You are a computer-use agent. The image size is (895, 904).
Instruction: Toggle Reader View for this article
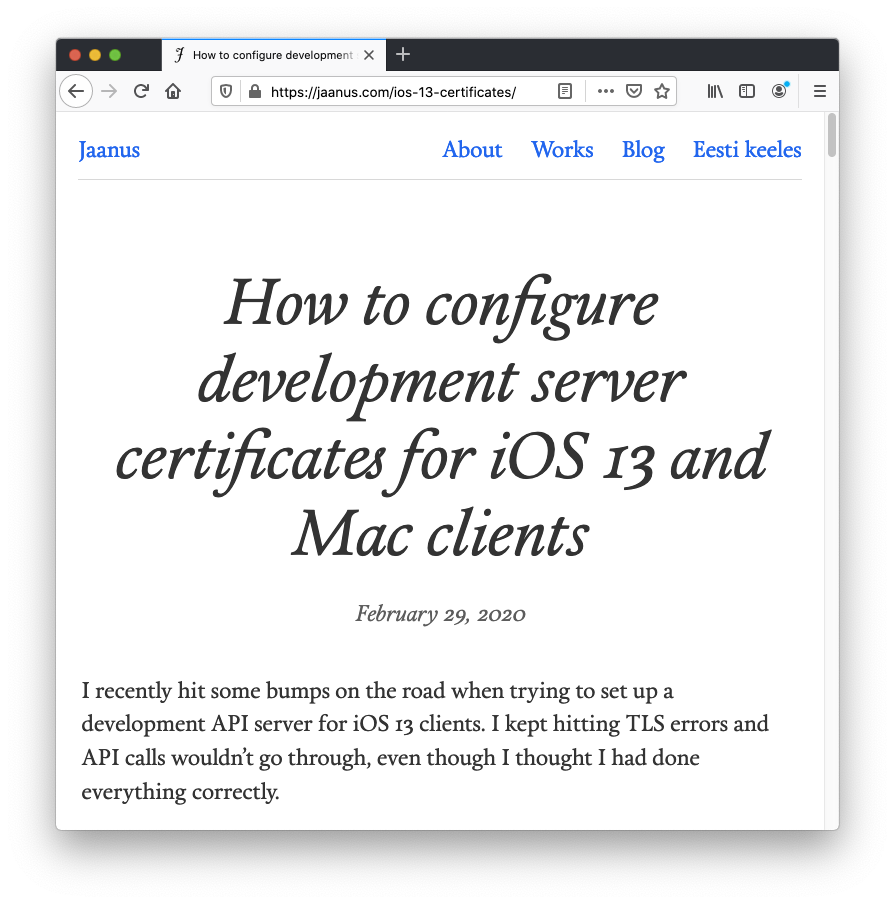[565, 91]
